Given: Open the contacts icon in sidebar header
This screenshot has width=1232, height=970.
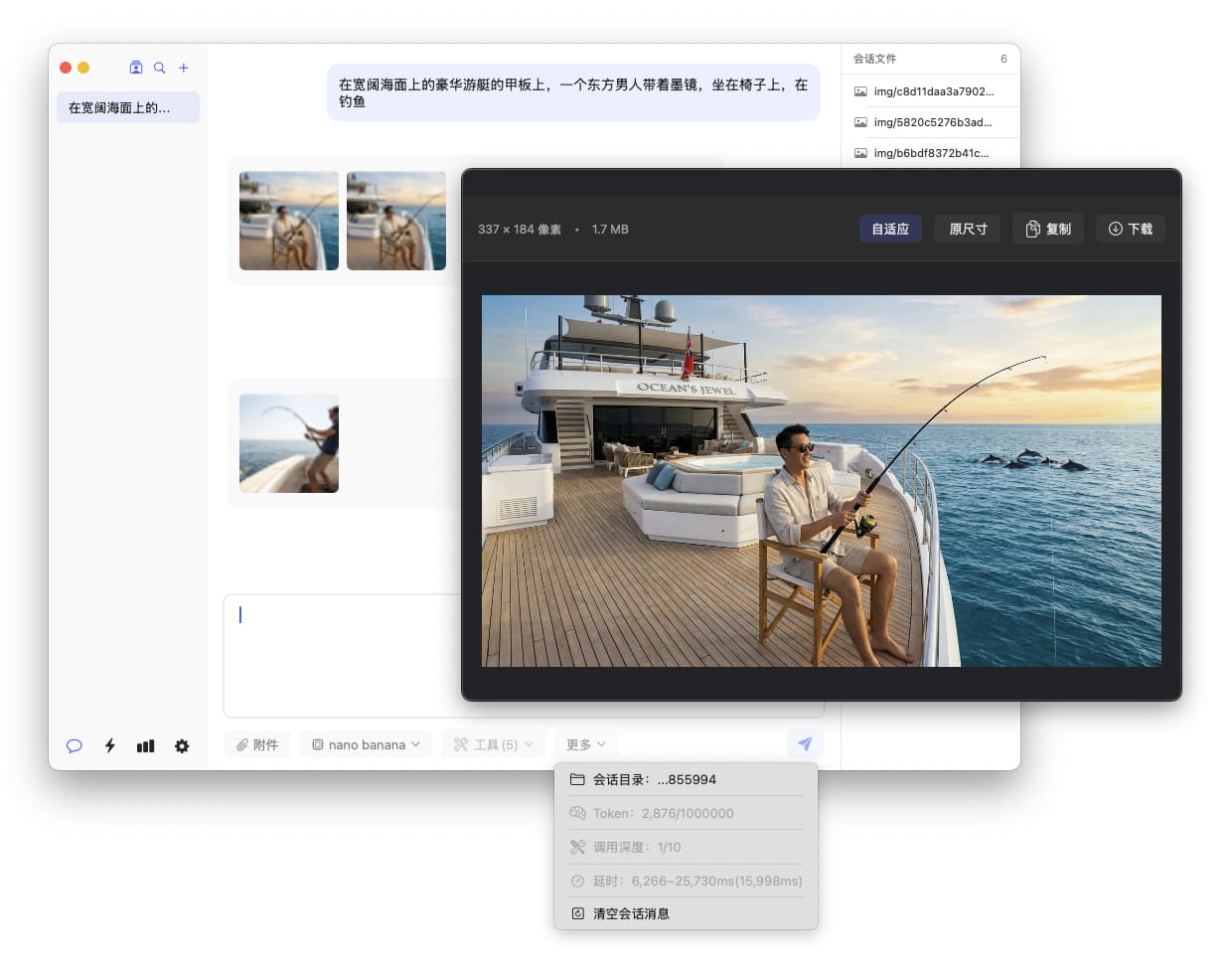Looking at the screenshot, I should click(136, 68).
